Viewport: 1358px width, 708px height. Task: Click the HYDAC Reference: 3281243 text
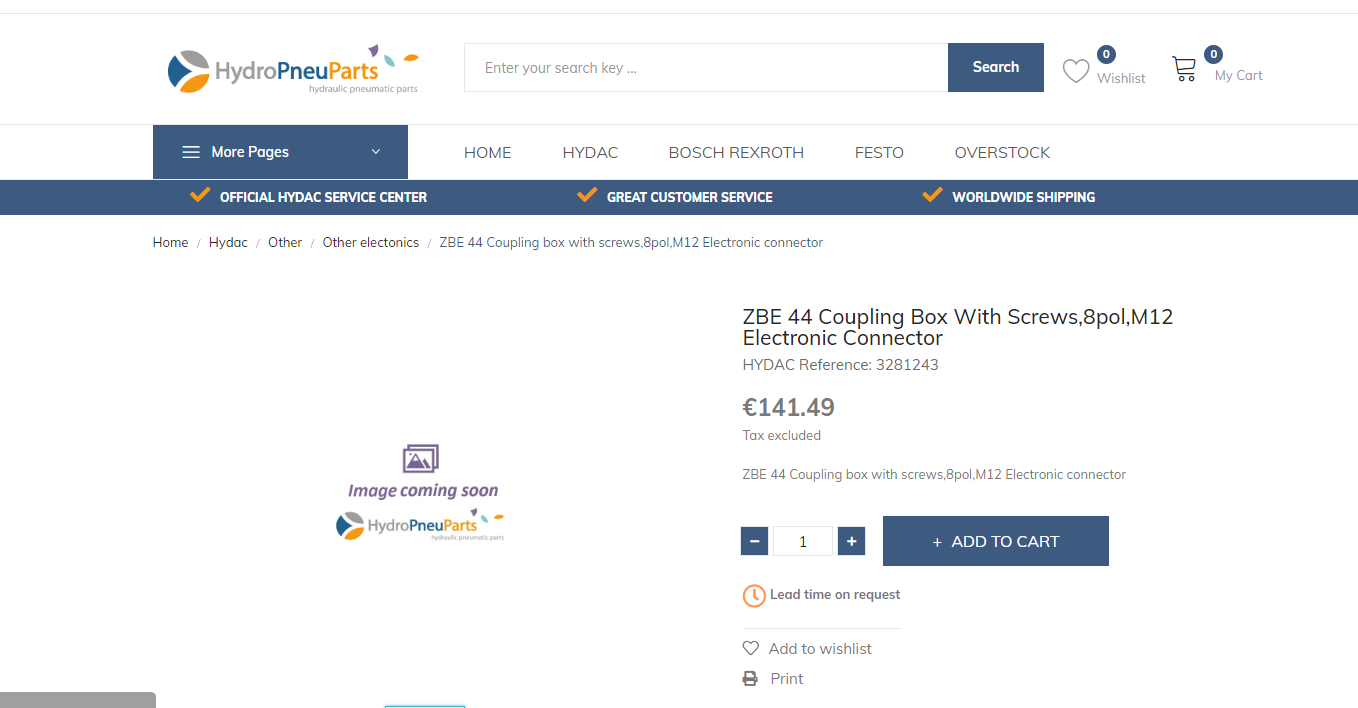tap(841, 365)
